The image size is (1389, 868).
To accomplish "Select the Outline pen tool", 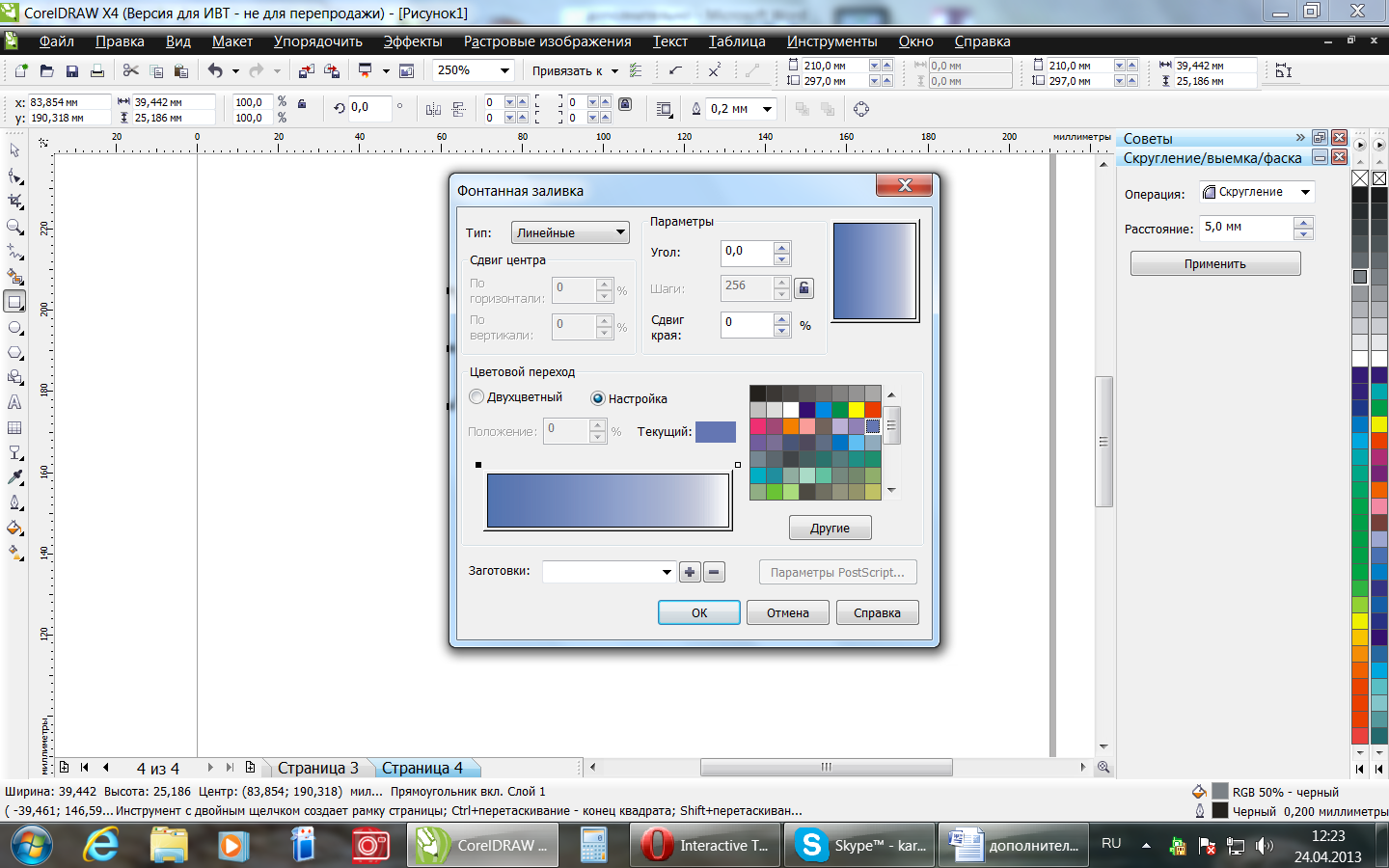I will click(x=14, y=502).
